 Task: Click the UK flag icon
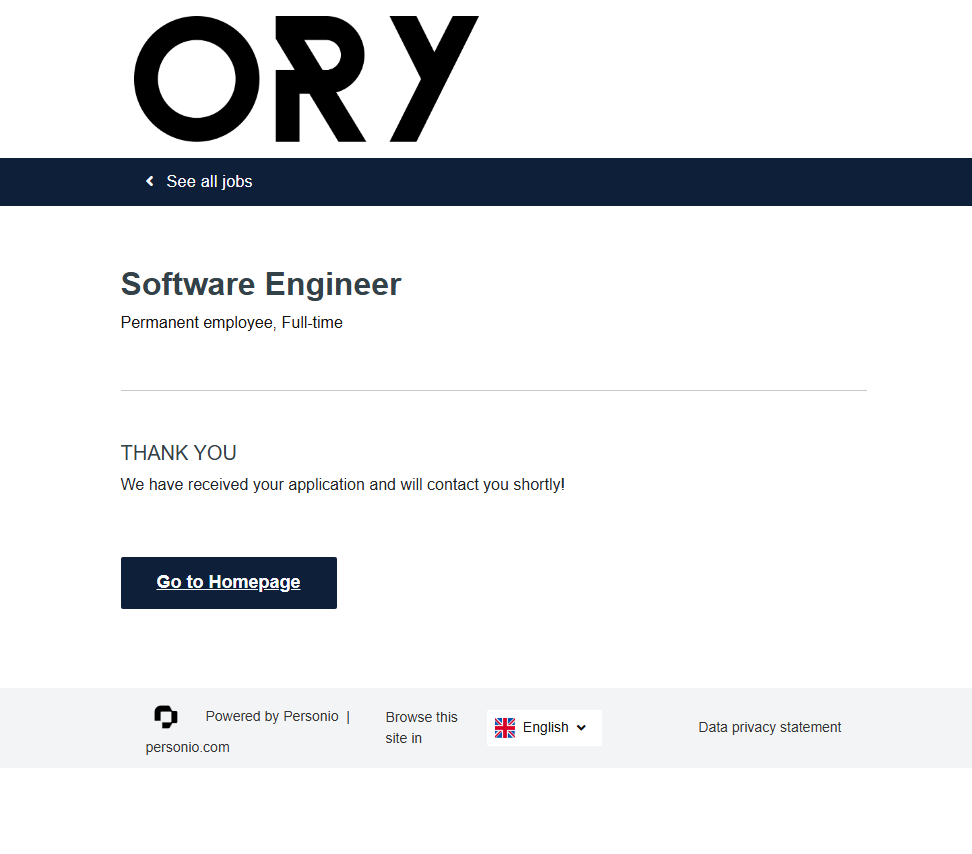(505, 727)
